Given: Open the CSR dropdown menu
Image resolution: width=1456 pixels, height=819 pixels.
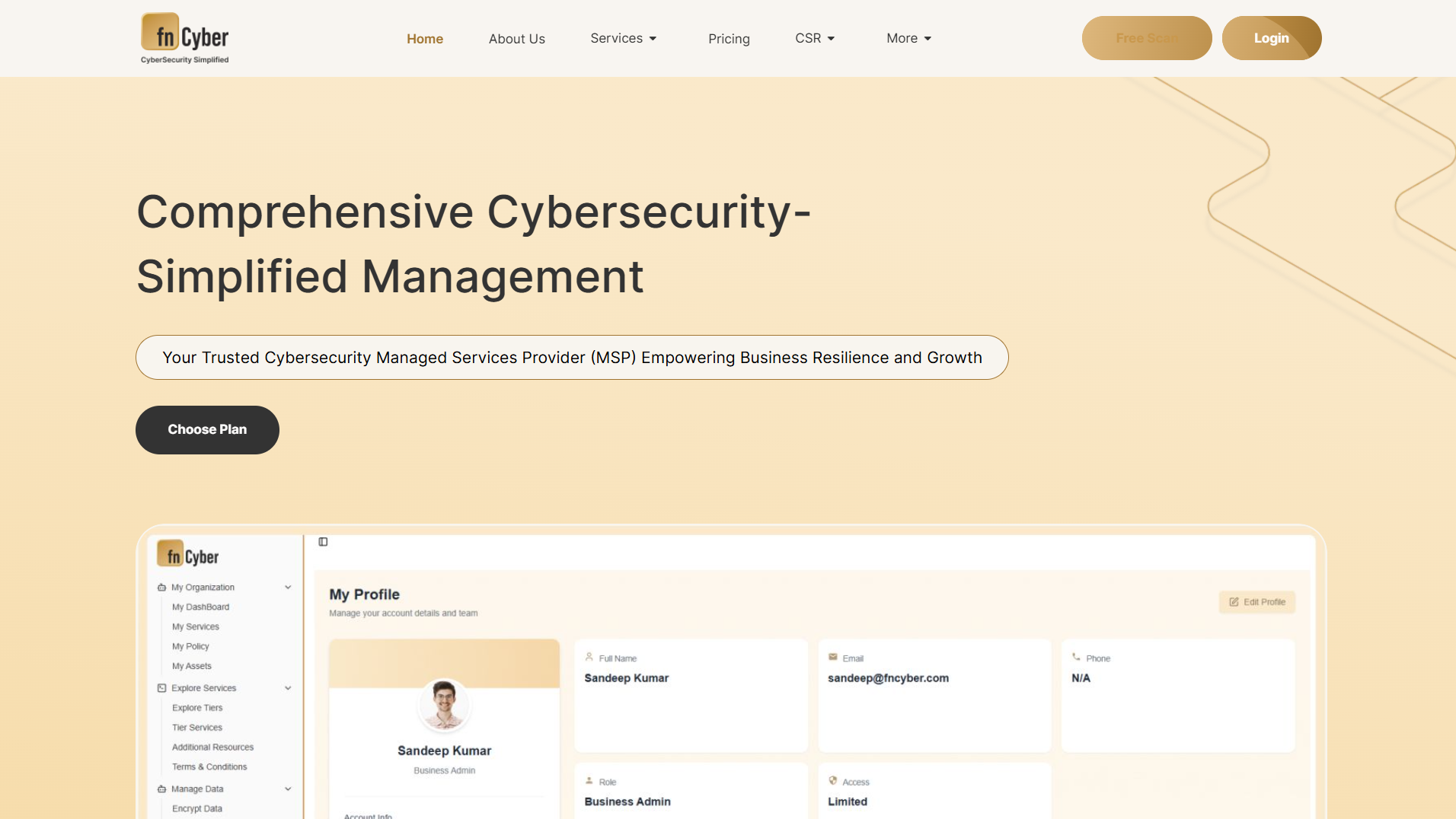Looking at the screenshot, I should [x=815, y=39].
